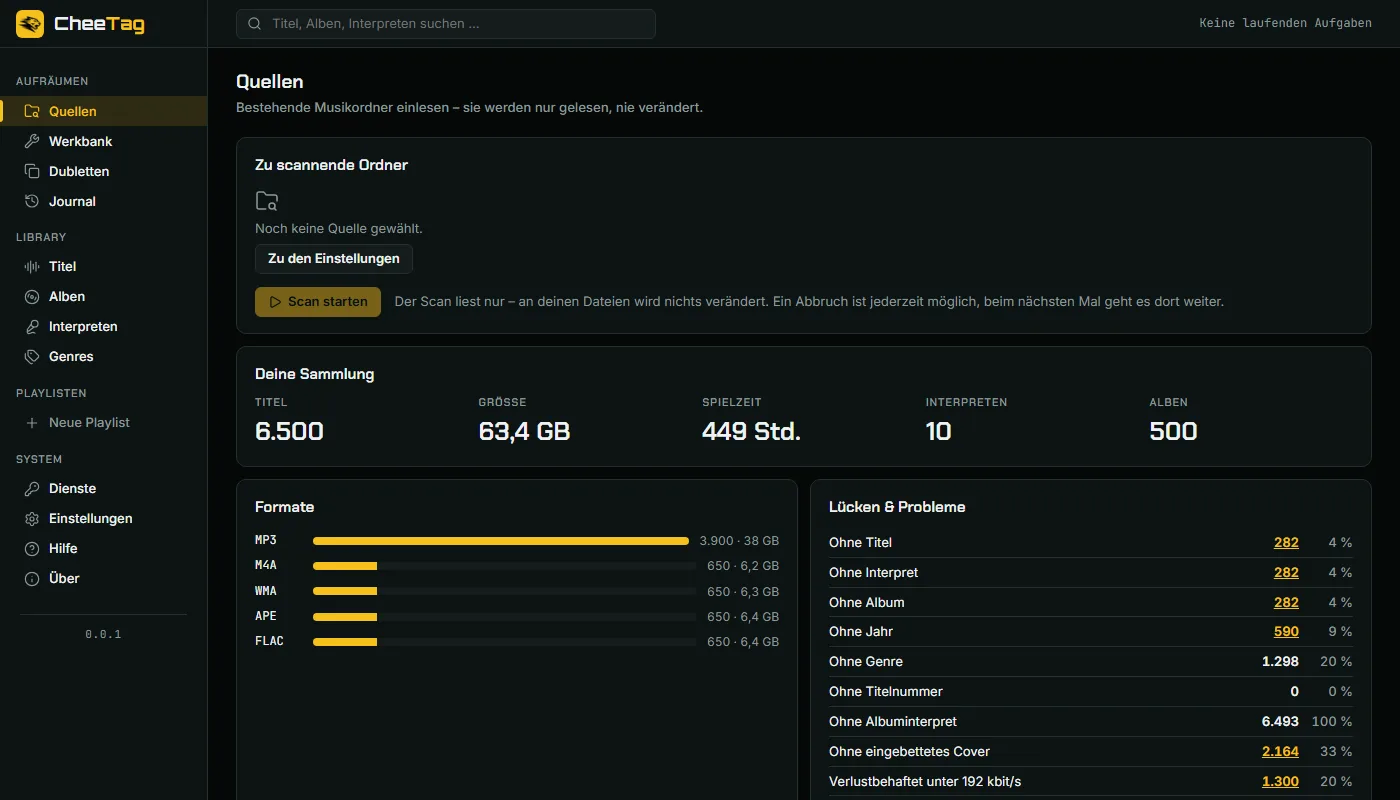Open the 2.164 link for Ohne eingebettetes Cover

(x=1280, y=751)
